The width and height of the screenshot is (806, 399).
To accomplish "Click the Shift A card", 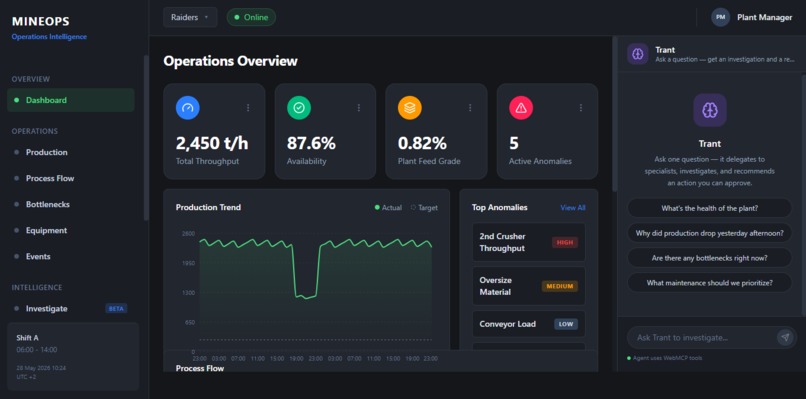I will (x=73, y=356).
